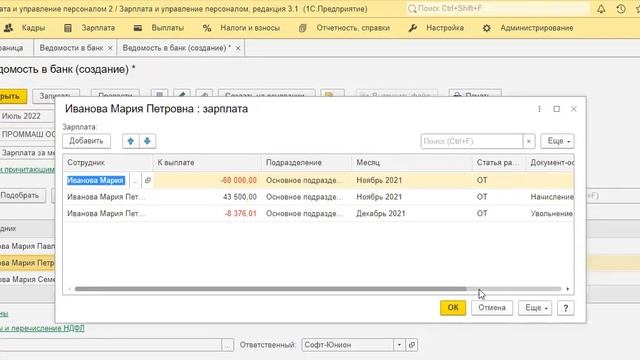Image resolution: width=640 pixels, height=360 pixels.
Task: Confirm with OK button
Action: (453, 308)
